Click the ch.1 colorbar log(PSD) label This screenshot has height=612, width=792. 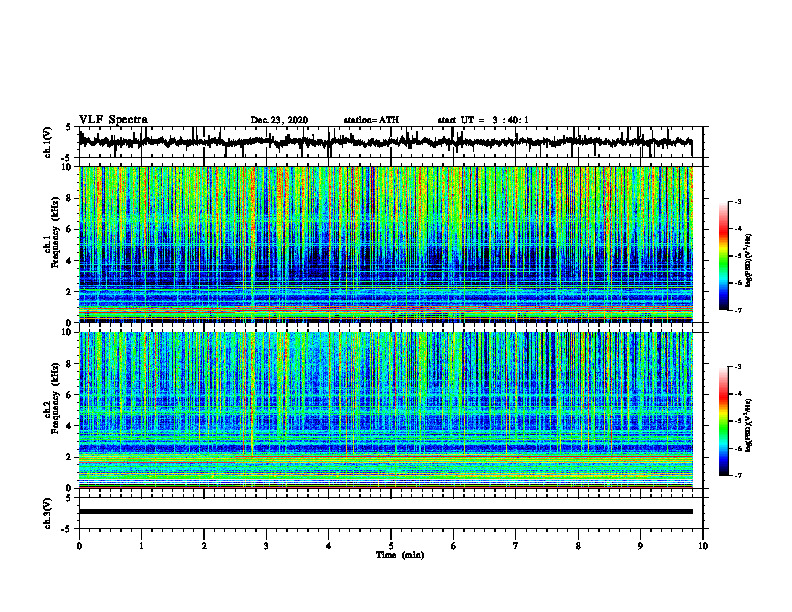(749, 260)
